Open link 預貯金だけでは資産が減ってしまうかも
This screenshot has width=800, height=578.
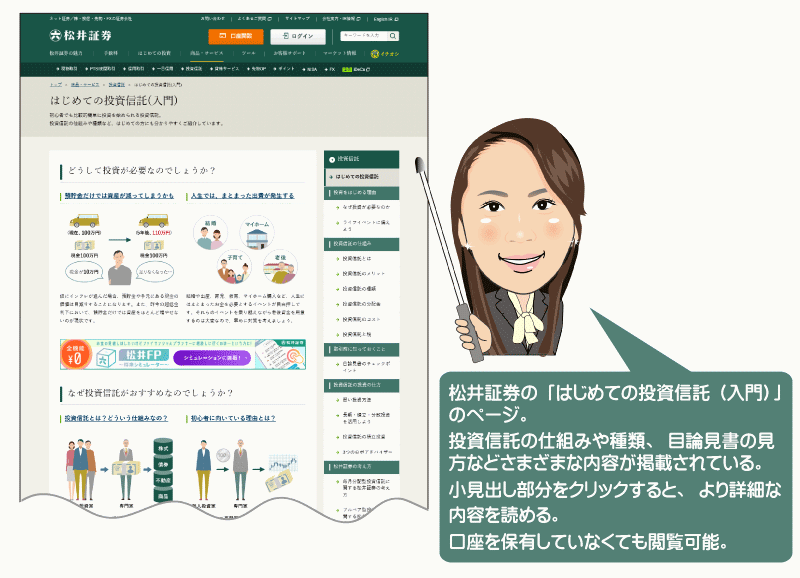(x=118, y=195)
